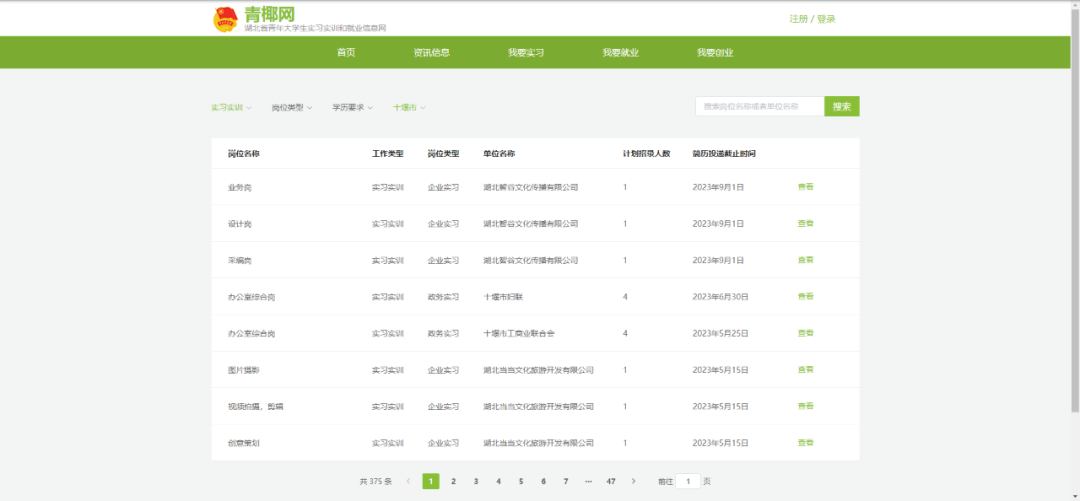Open 查看 link for 采编岗
1080x501 pixels.
pyautogui.click(x=805, y=260)
